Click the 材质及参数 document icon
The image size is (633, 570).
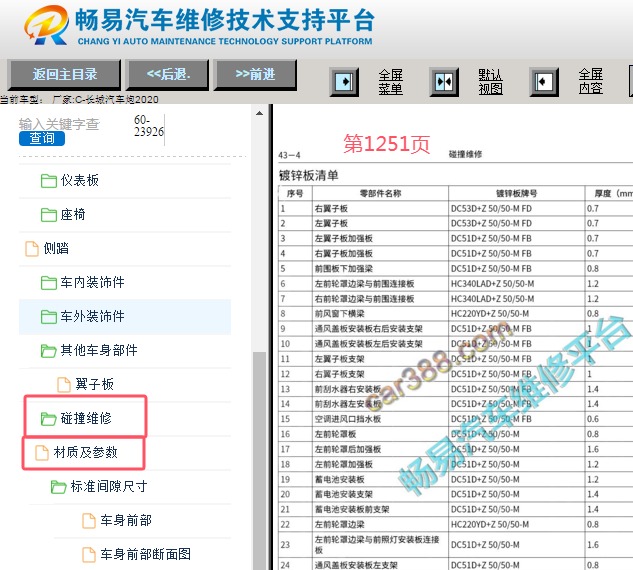pyautogui.click(x=41, y=453)
